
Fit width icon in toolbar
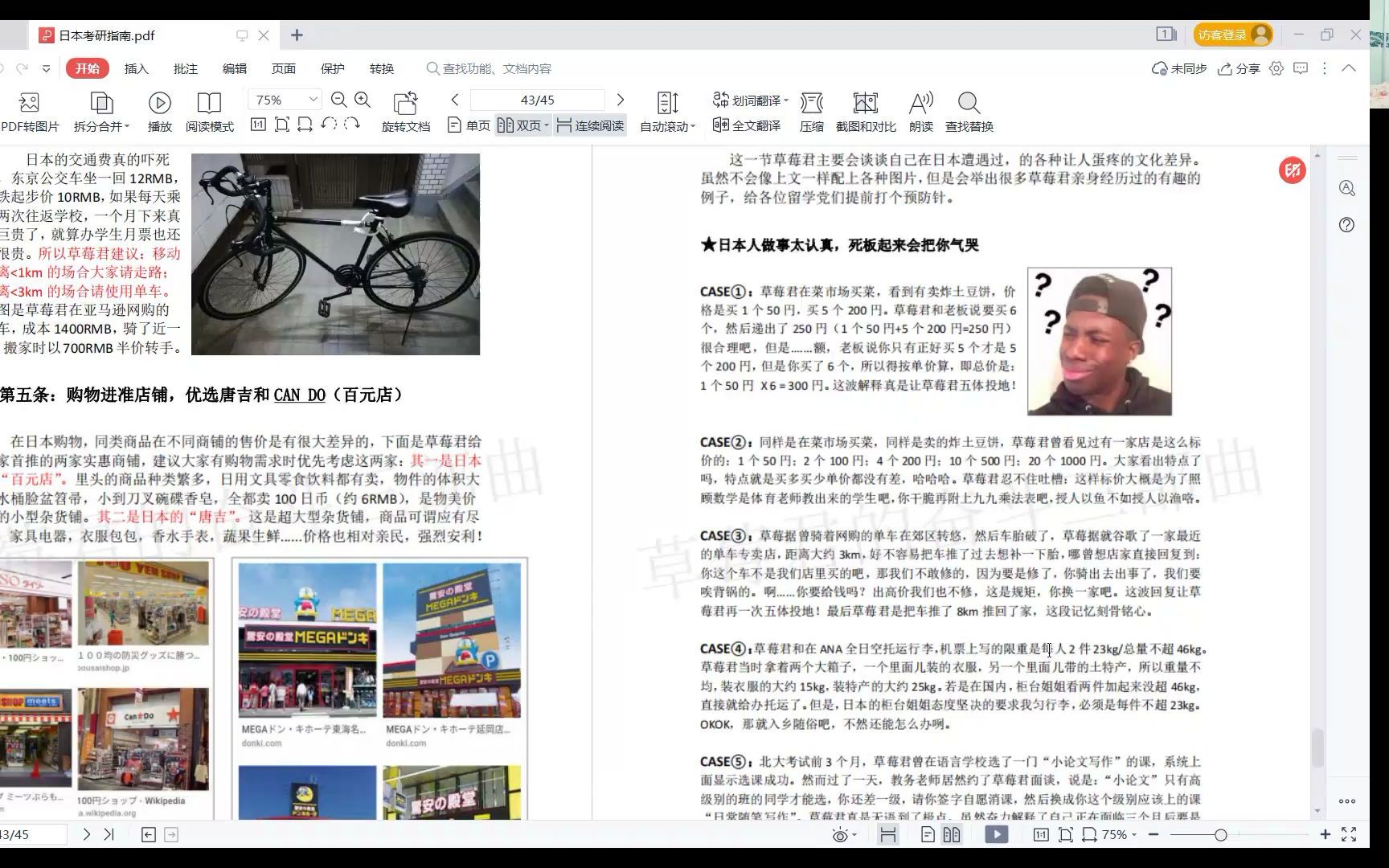(x=305, y=125)
